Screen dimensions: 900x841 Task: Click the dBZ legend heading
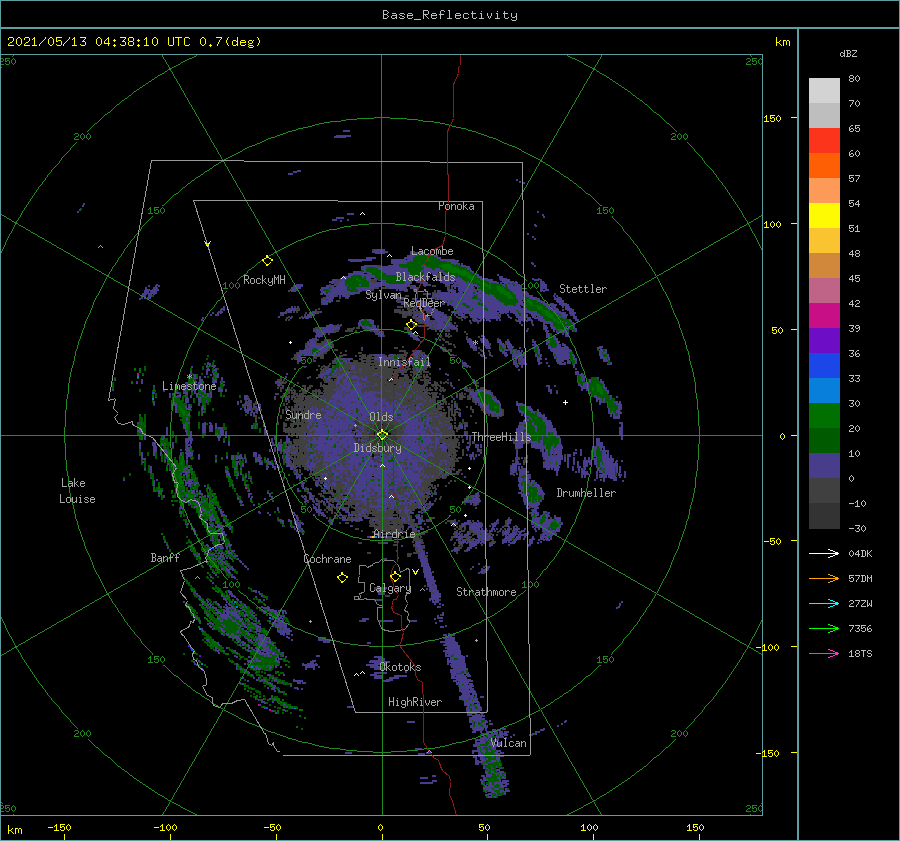coord(848,53)
